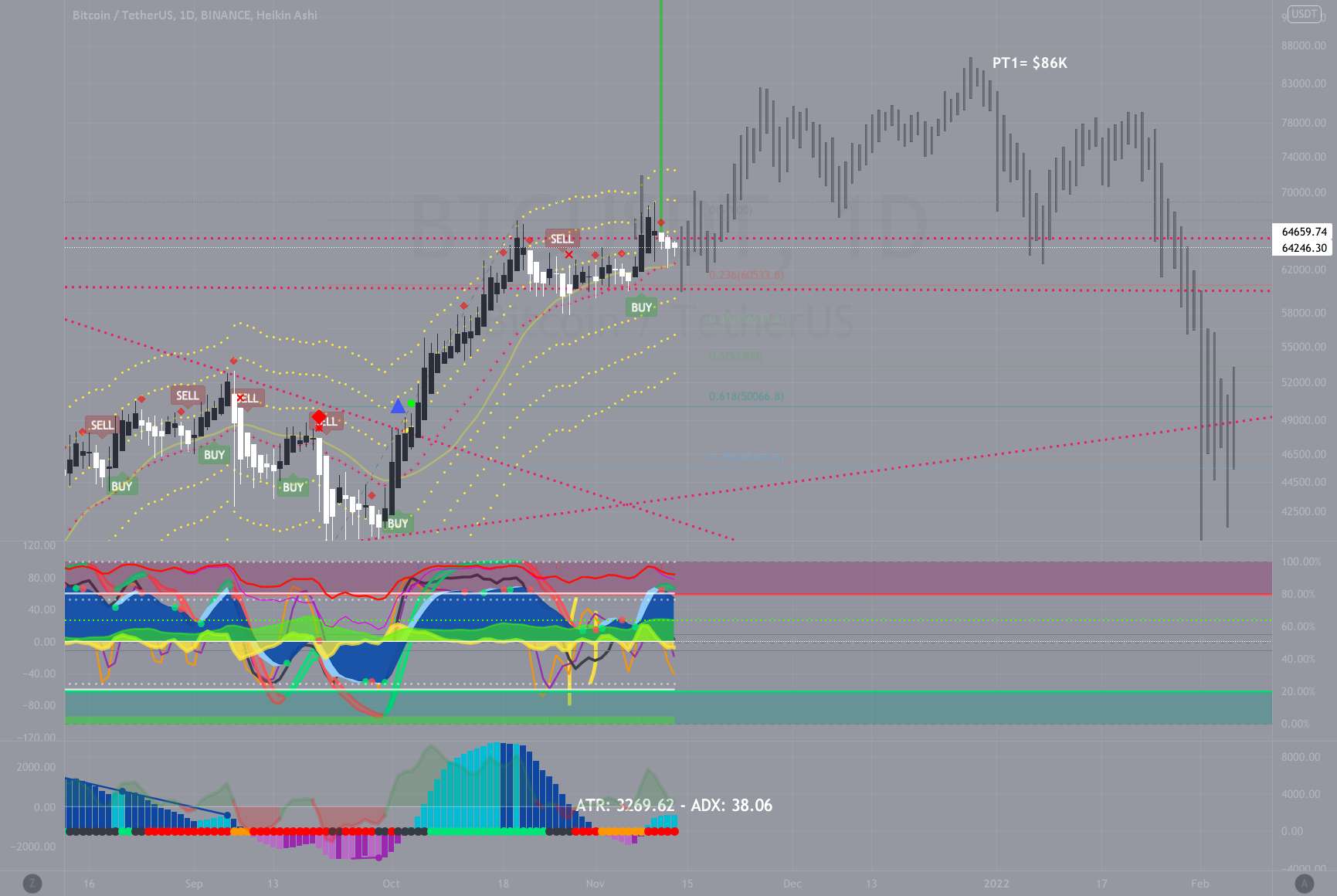
Task: Click the 49000.00 price axis label
Action: pyautogui.click(x=1303, y=420)
